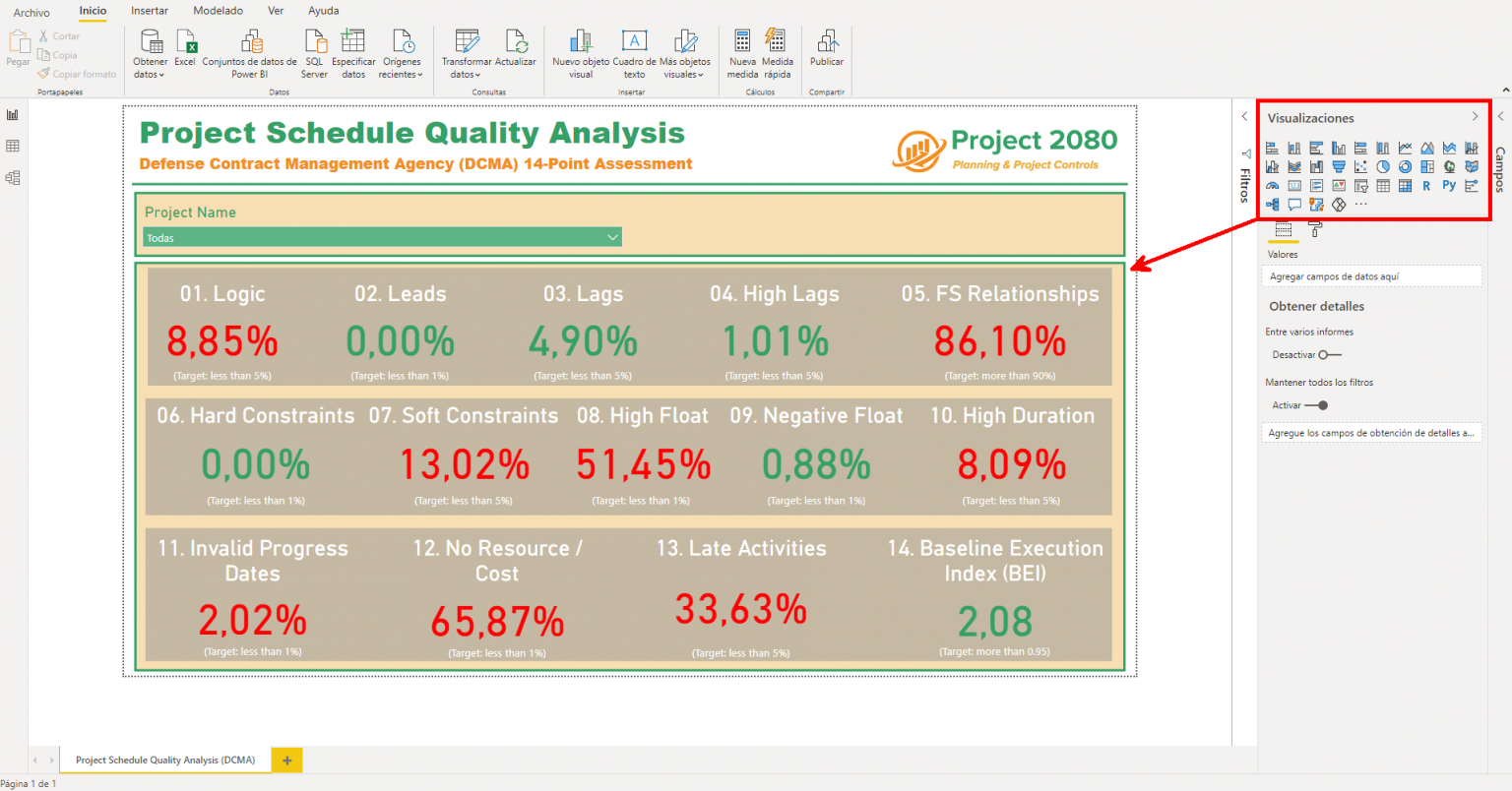1512x791 pixels.
Task: Disable the 'Entre varios informes' toggle
Action: 1330,354
